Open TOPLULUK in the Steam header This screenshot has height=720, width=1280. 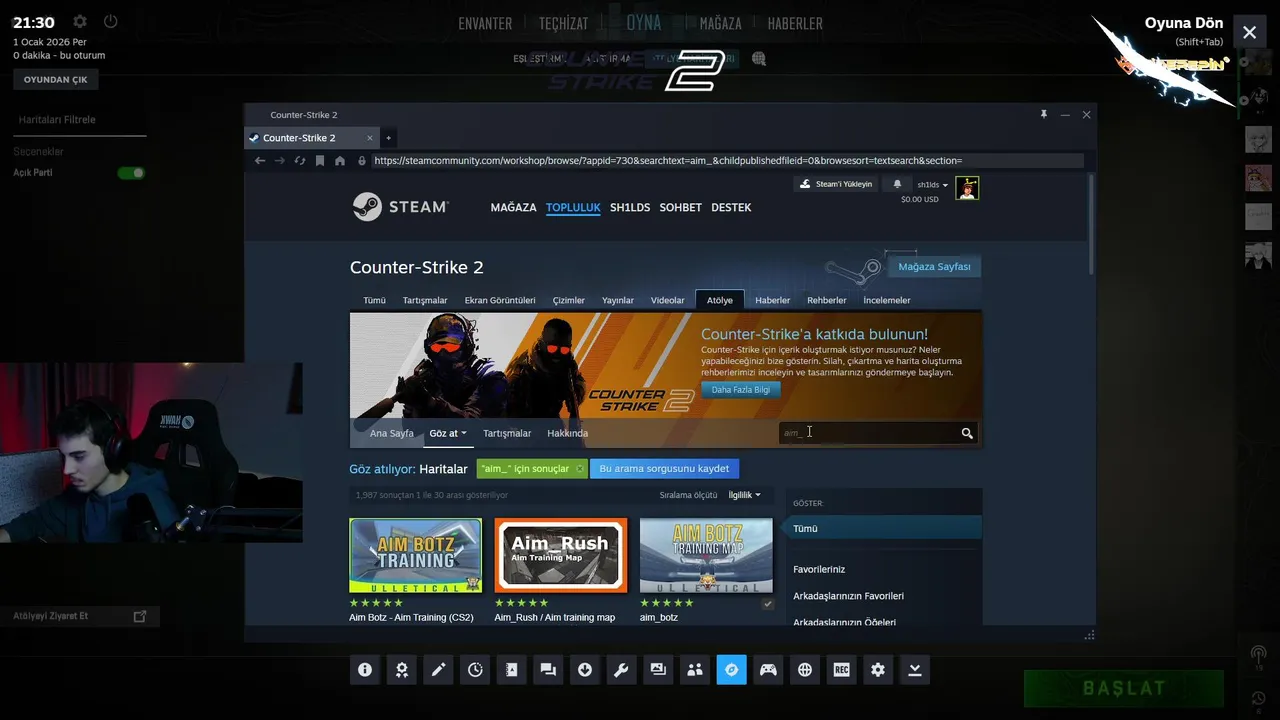573,207
